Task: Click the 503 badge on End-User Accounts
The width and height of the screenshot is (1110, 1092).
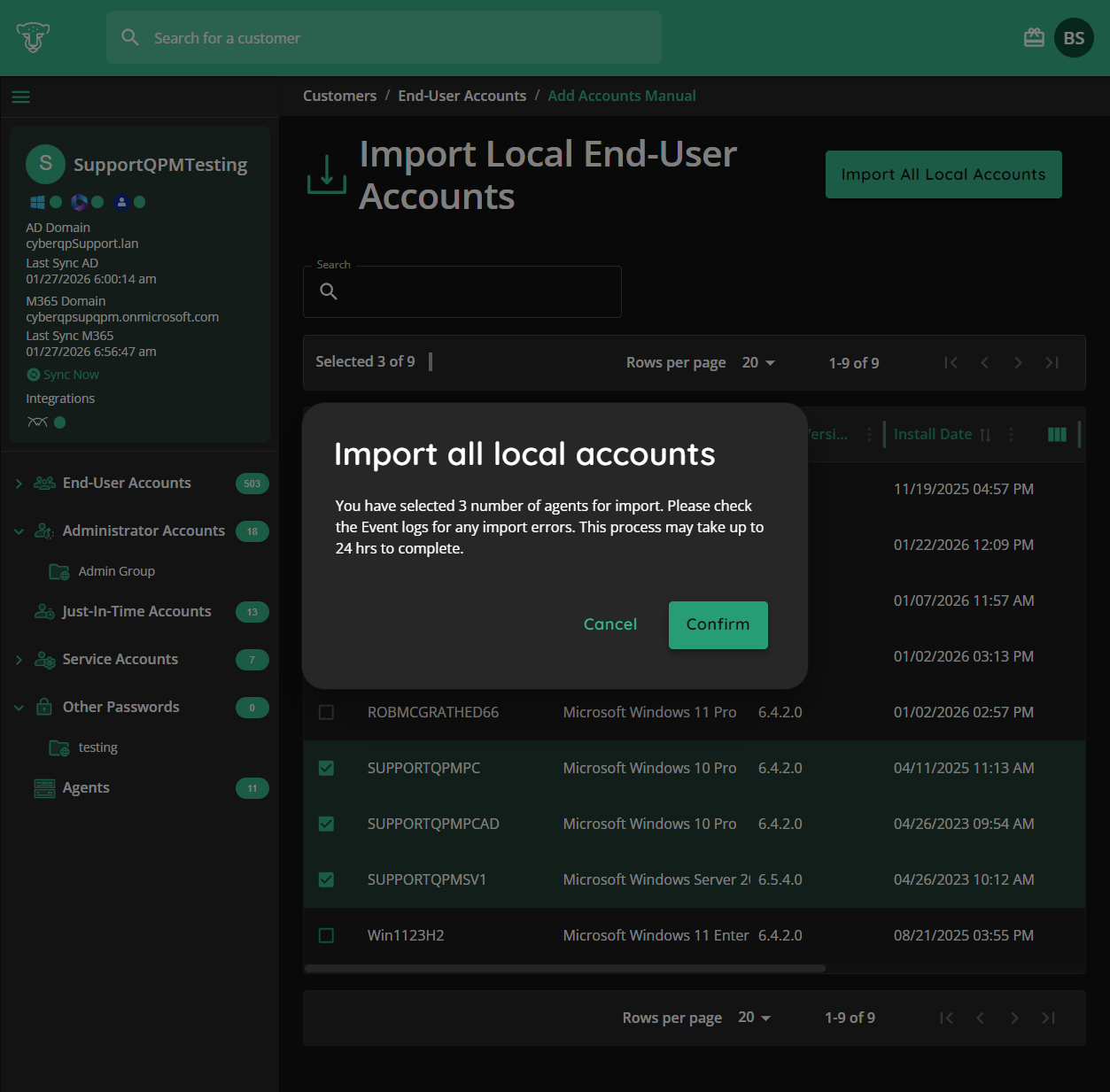Action: click(x=252, y=484)
